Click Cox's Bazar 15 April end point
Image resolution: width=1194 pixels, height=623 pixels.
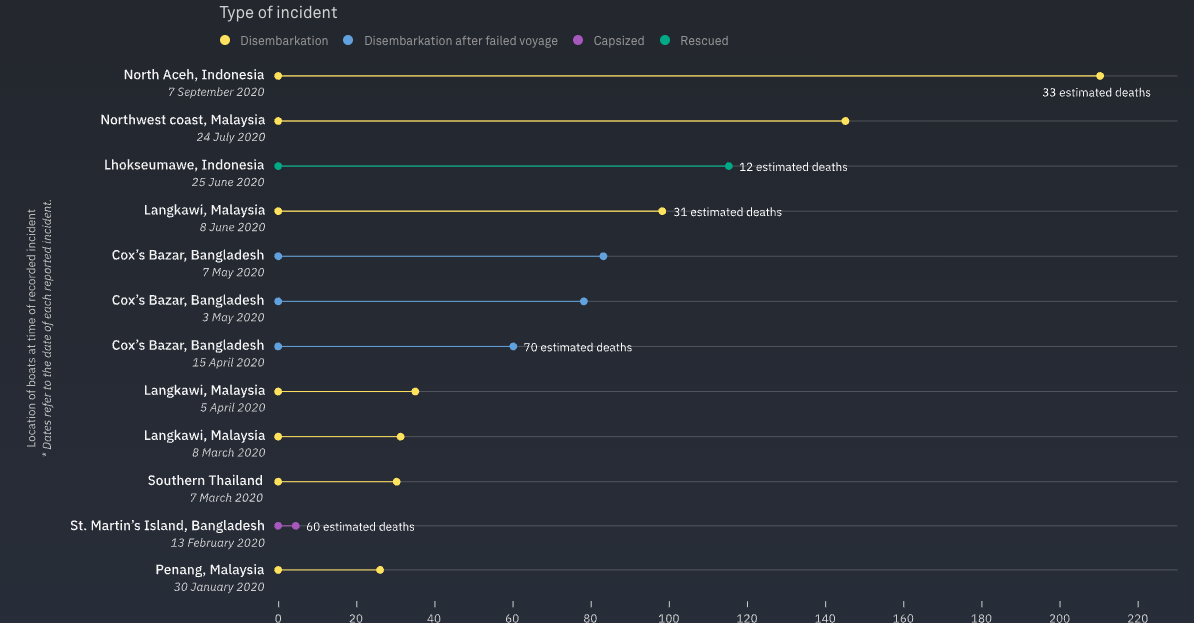513,346
